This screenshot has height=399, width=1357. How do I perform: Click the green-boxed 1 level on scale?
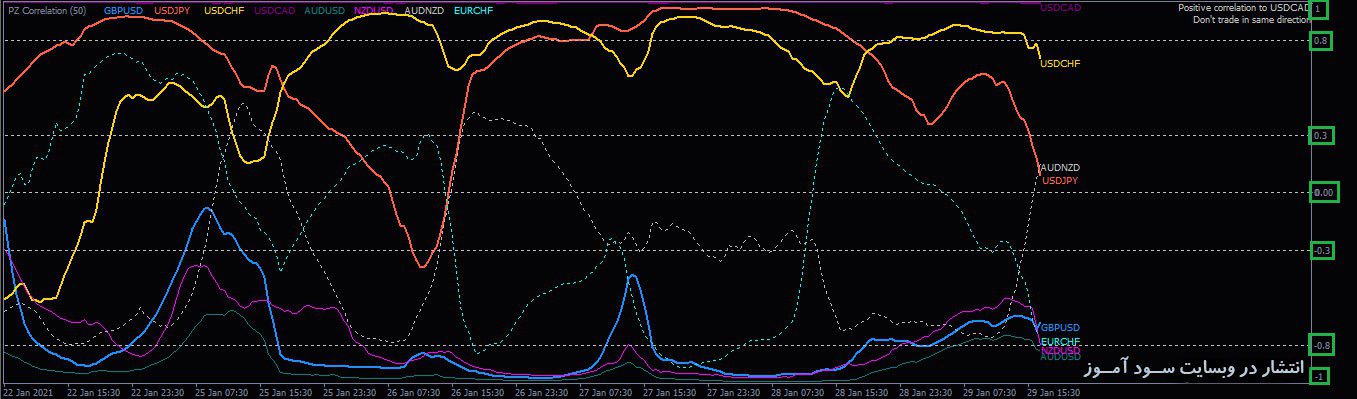click(x=1320, y=9)
